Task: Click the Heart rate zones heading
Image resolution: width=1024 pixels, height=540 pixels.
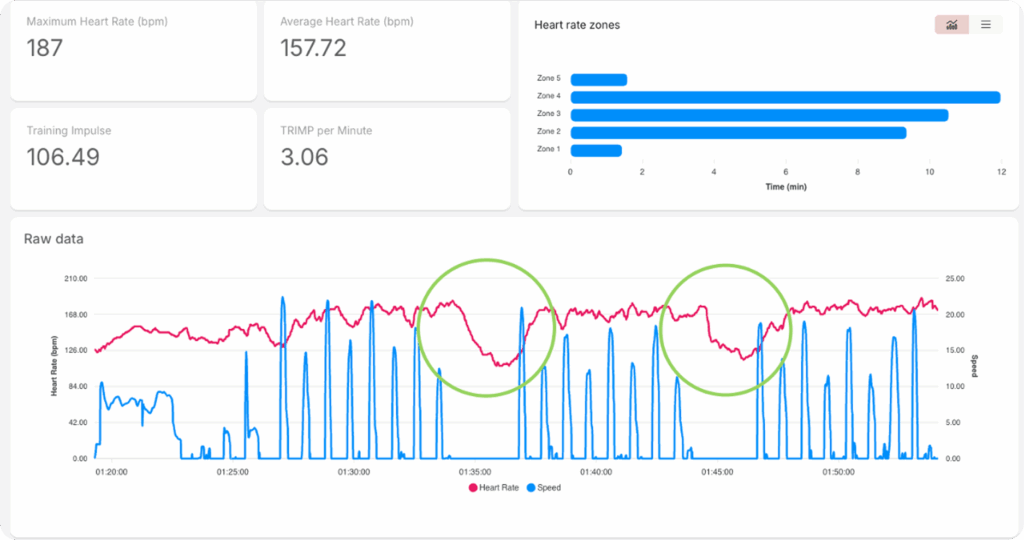Action: tap(577, 25)
